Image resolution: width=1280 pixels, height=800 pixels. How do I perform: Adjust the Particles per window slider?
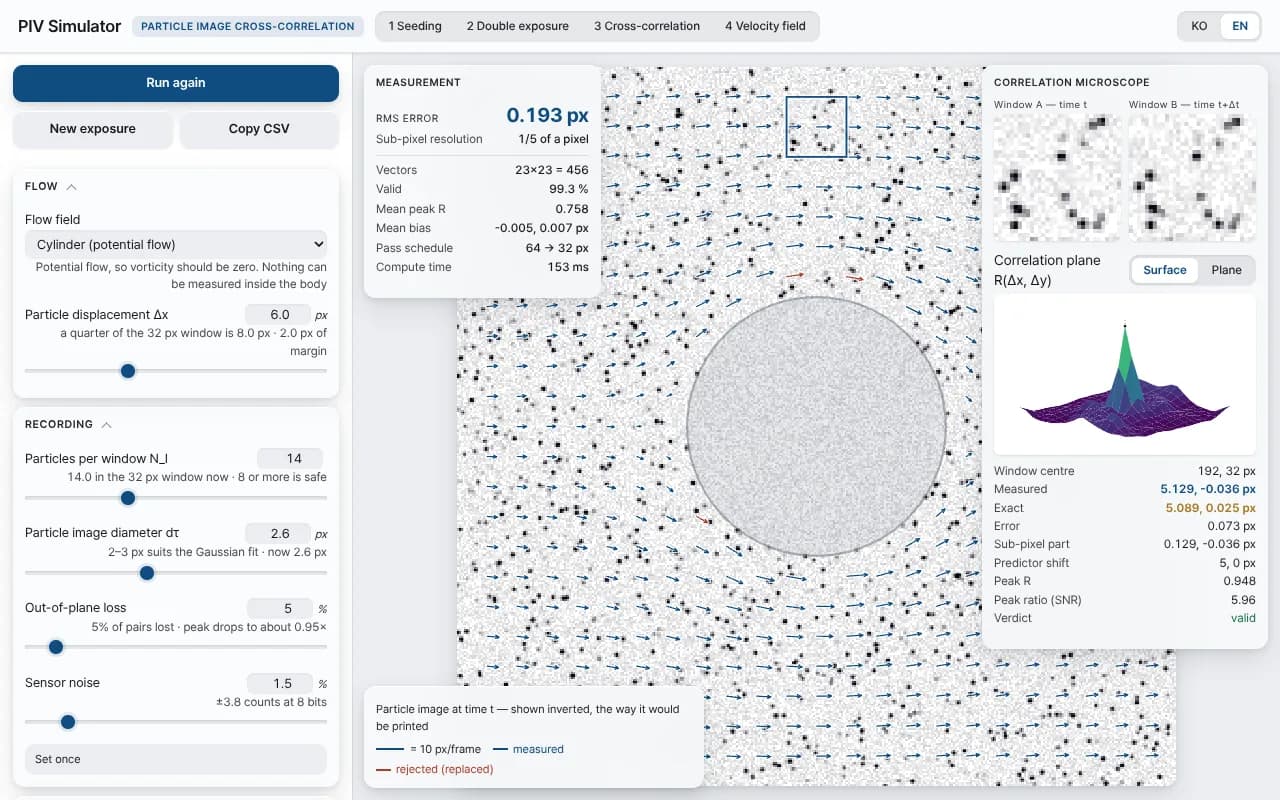tap(176, 498)
